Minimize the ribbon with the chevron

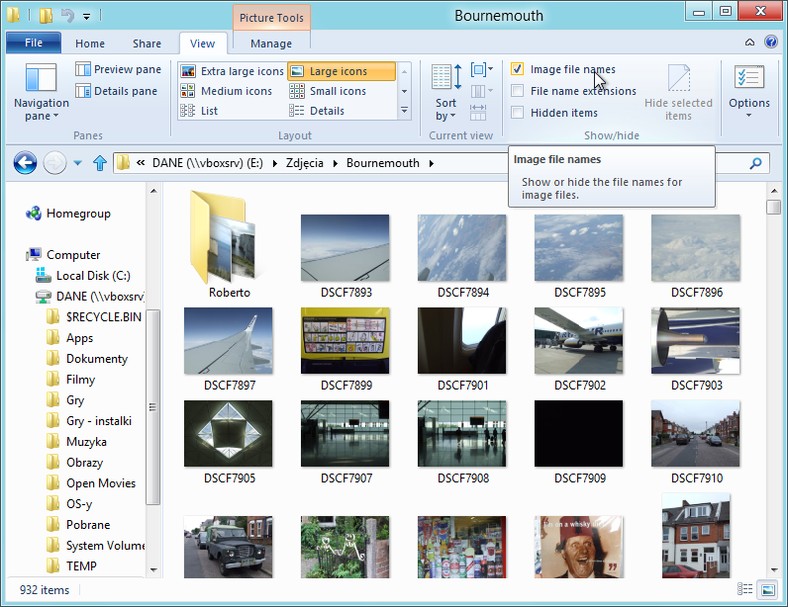749,42
